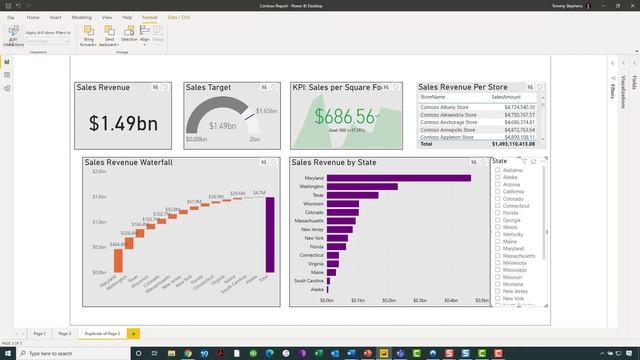This screenshot has width=640, height=360.
Task: Check the Maryland checkbox
Action: click(x=498, y=248)
